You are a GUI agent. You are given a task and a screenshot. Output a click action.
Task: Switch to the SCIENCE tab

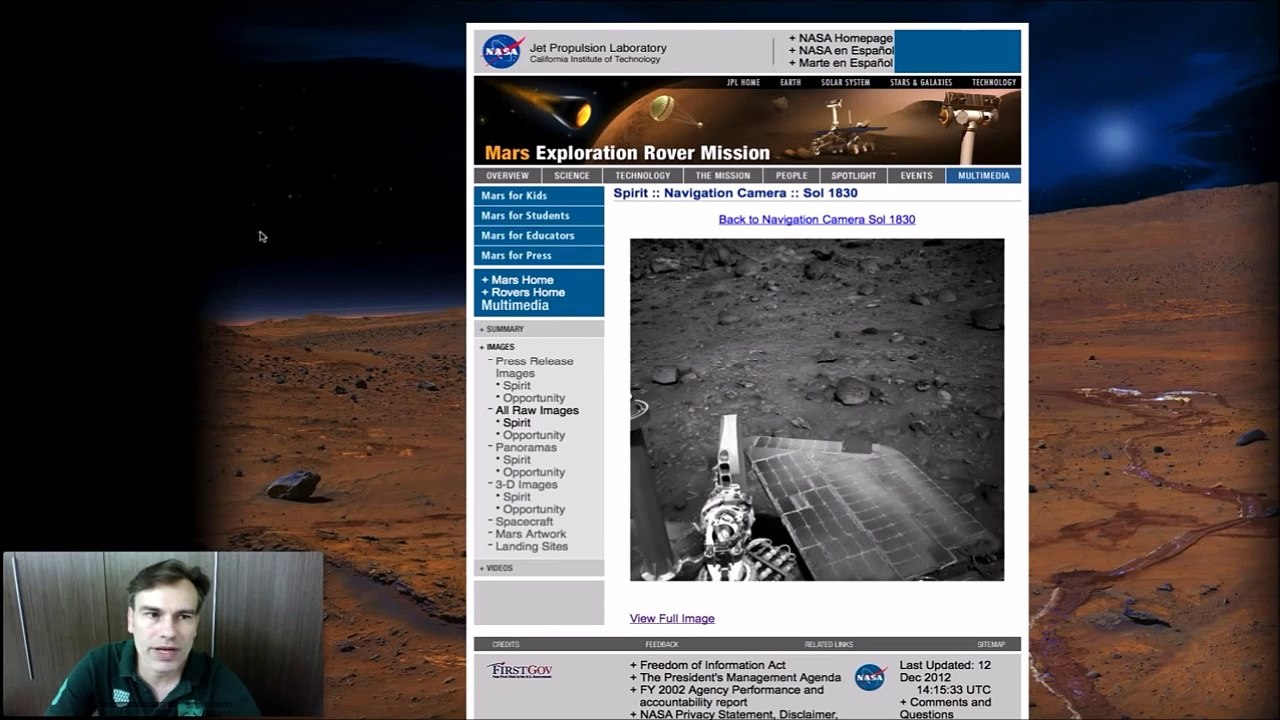(x=572, y=176)
